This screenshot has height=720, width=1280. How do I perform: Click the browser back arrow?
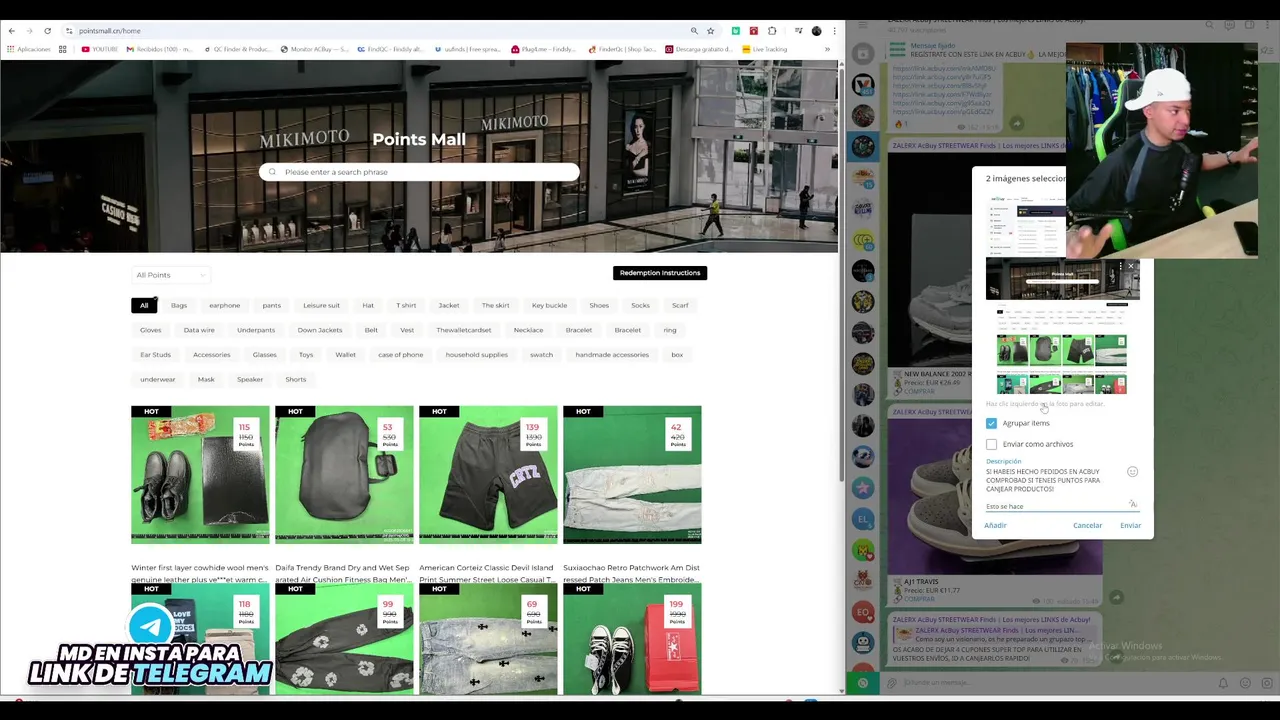11,31
